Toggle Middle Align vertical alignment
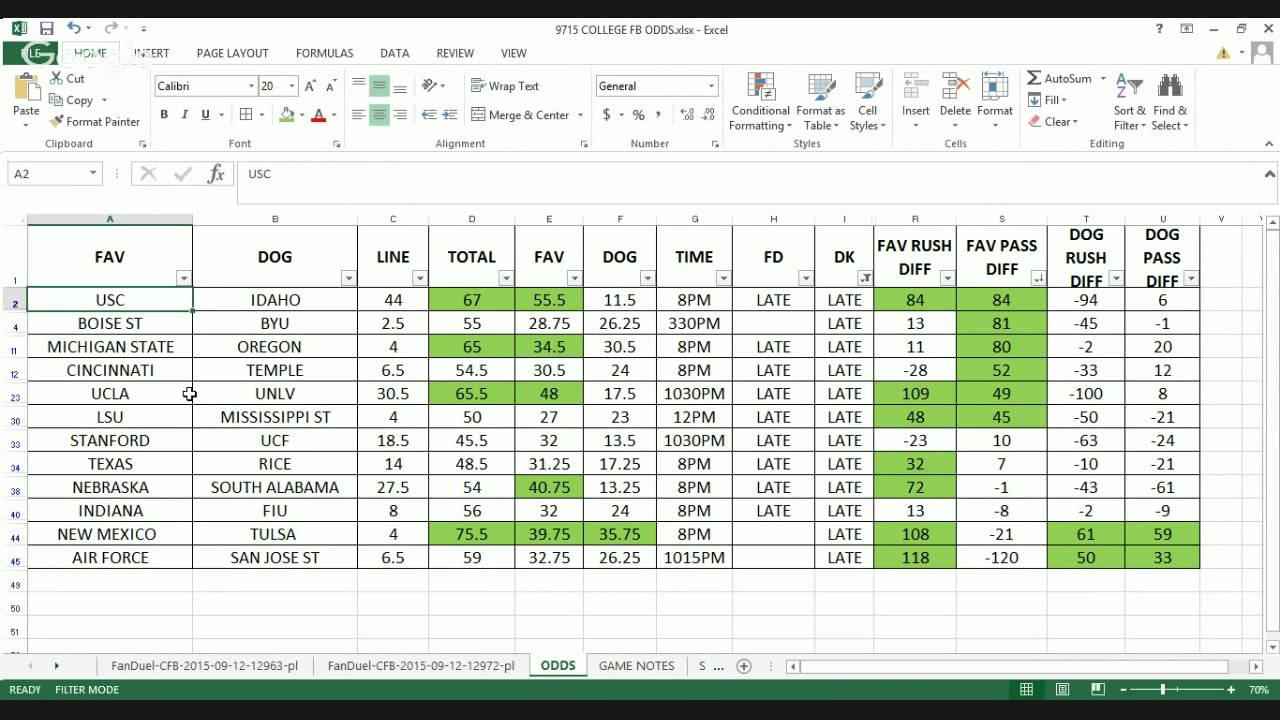The height and width of the screenshot is (720, 1280). 379,86
